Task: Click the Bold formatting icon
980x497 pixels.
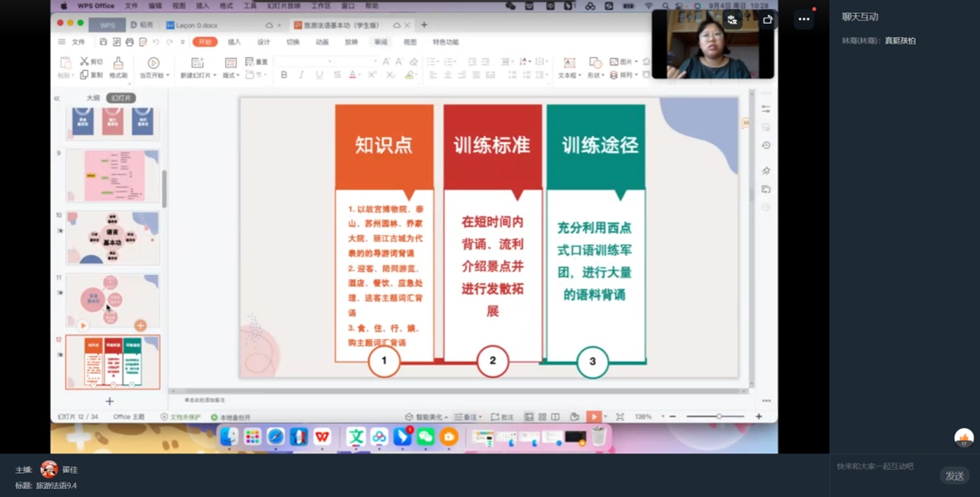Action: tap(284, 75)
